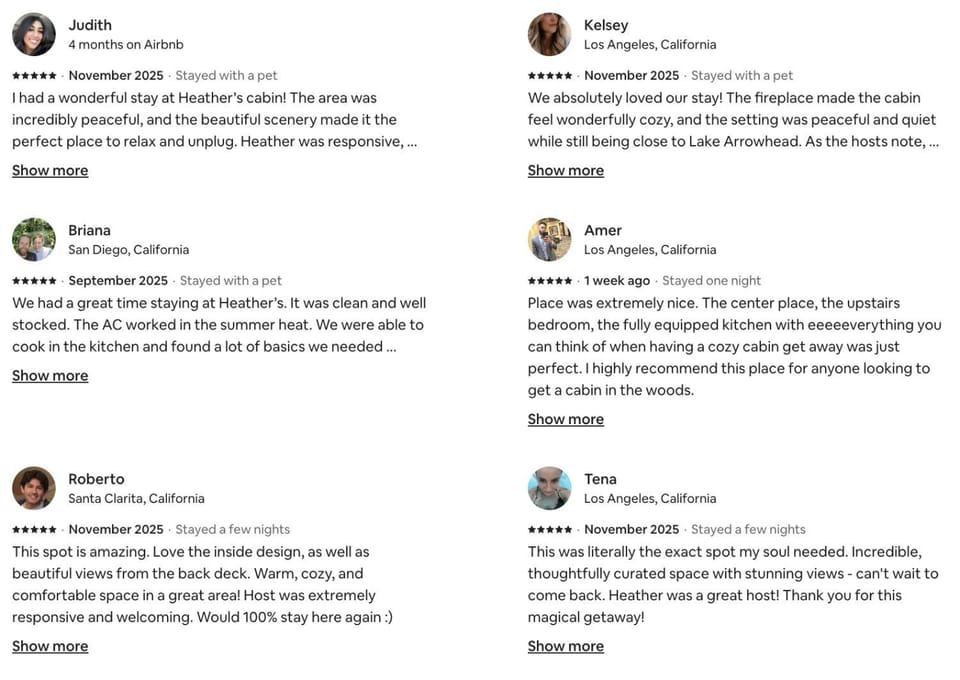
Task: Expand Briana's full review text
Action: coord(50,376)
